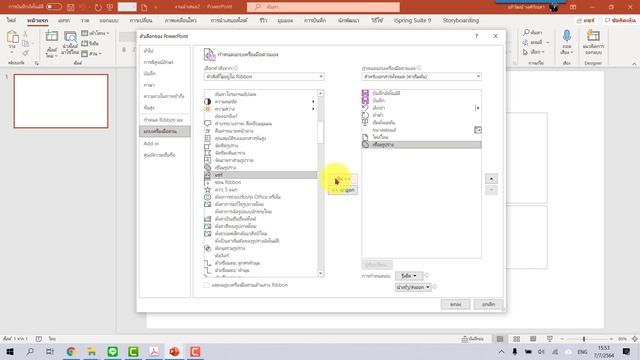This screenshot has height=360, width=640.
Task: Select the Office feedback command icon
Action: click(x=207, y=197)
